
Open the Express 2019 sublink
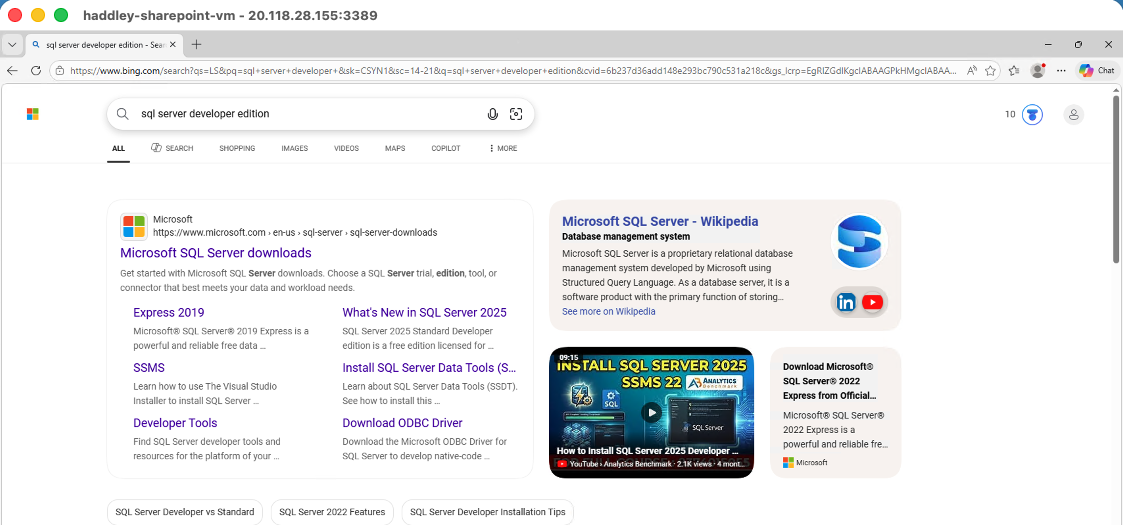coord(168,312)
